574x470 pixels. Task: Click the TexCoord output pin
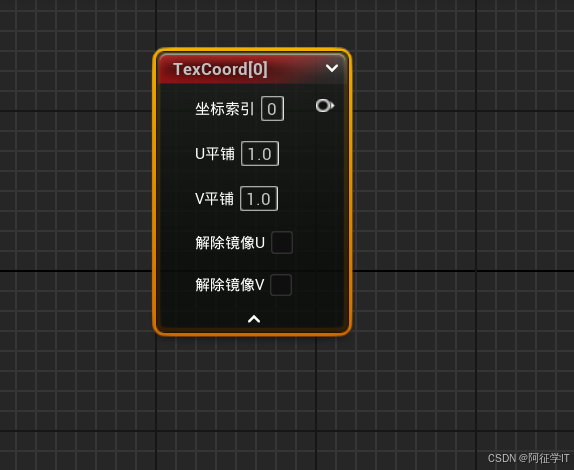click(x=325, y=106)
